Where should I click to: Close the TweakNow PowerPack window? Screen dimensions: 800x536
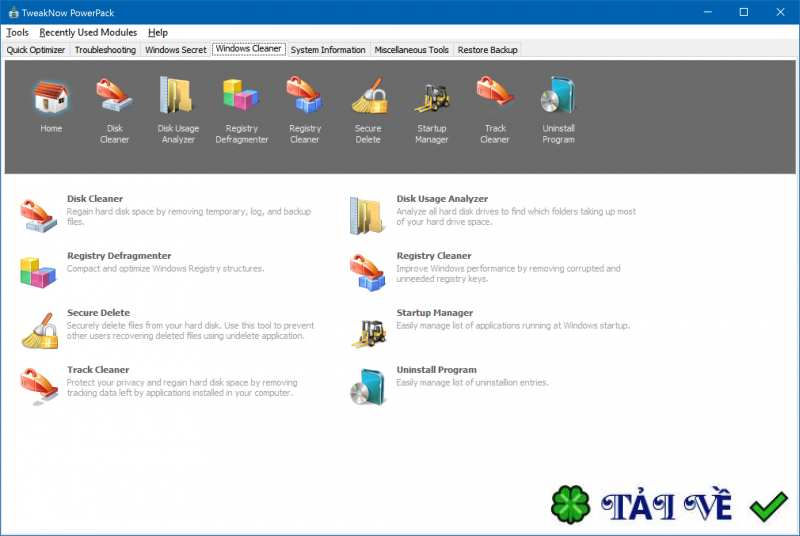(x=781, y=12)
